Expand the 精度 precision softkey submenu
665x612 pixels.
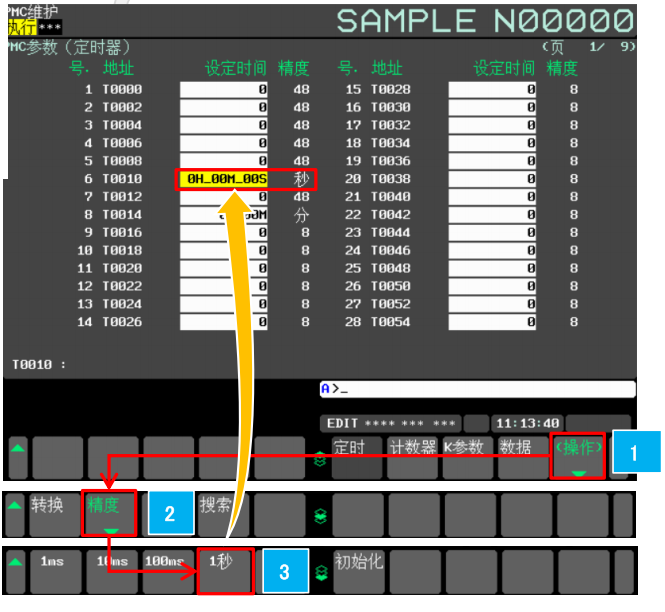click(109, 513)
